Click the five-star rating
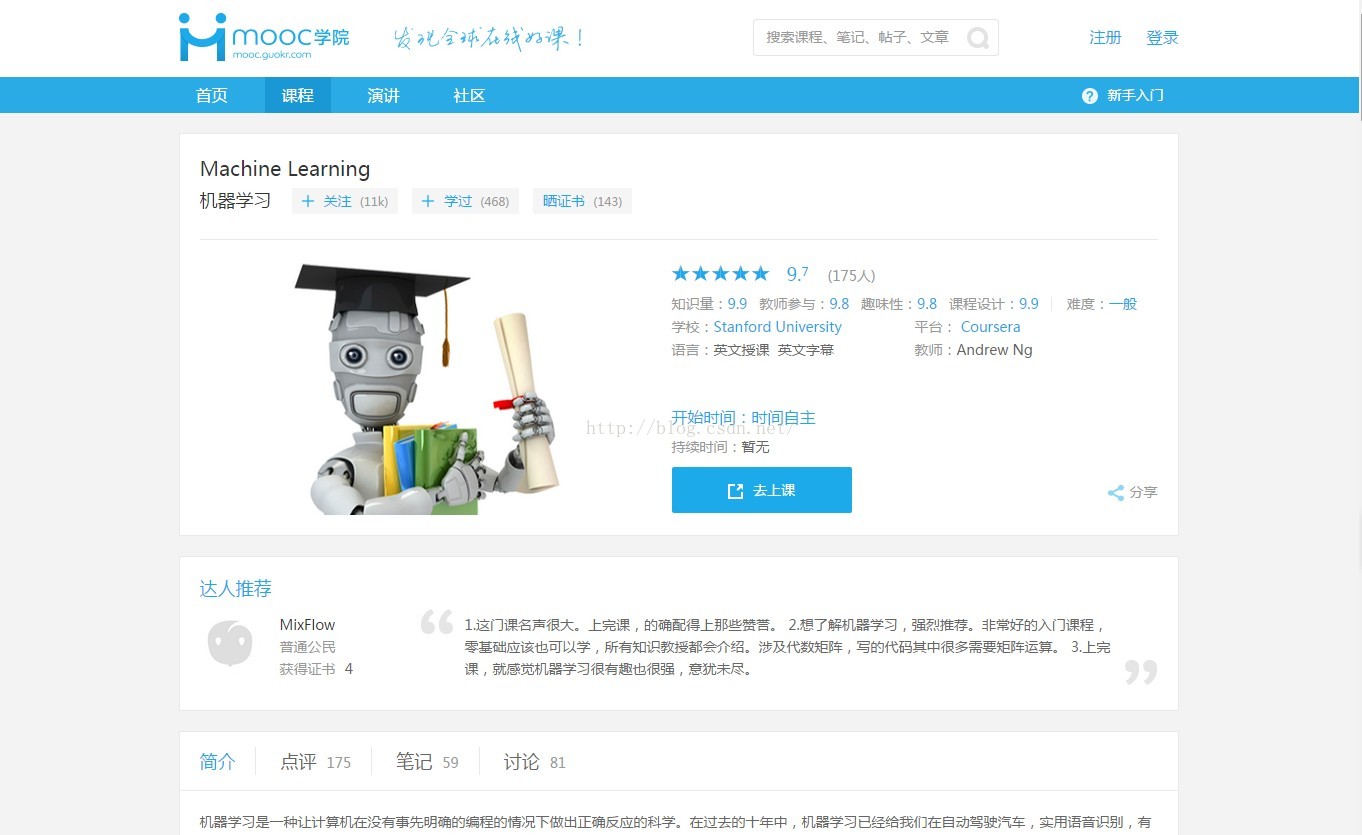1362x835 pixels. (721, 274)
